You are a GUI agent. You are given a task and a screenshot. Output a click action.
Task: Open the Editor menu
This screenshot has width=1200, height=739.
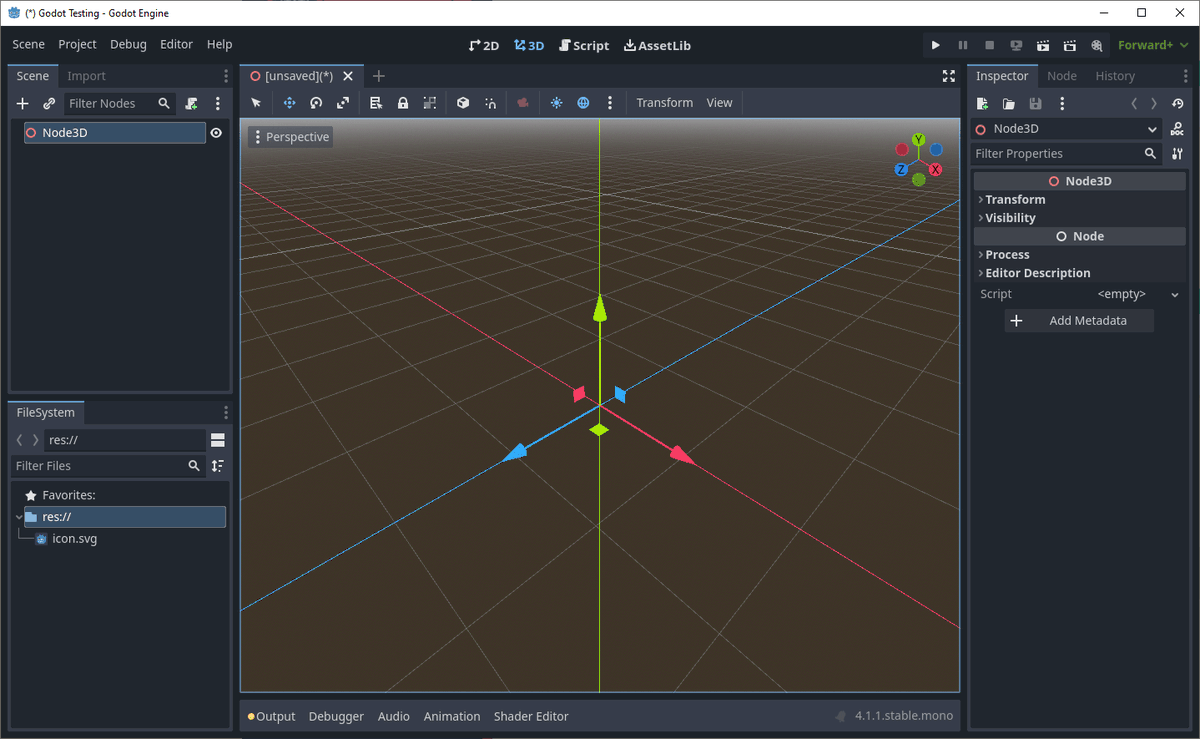(176, 44)
